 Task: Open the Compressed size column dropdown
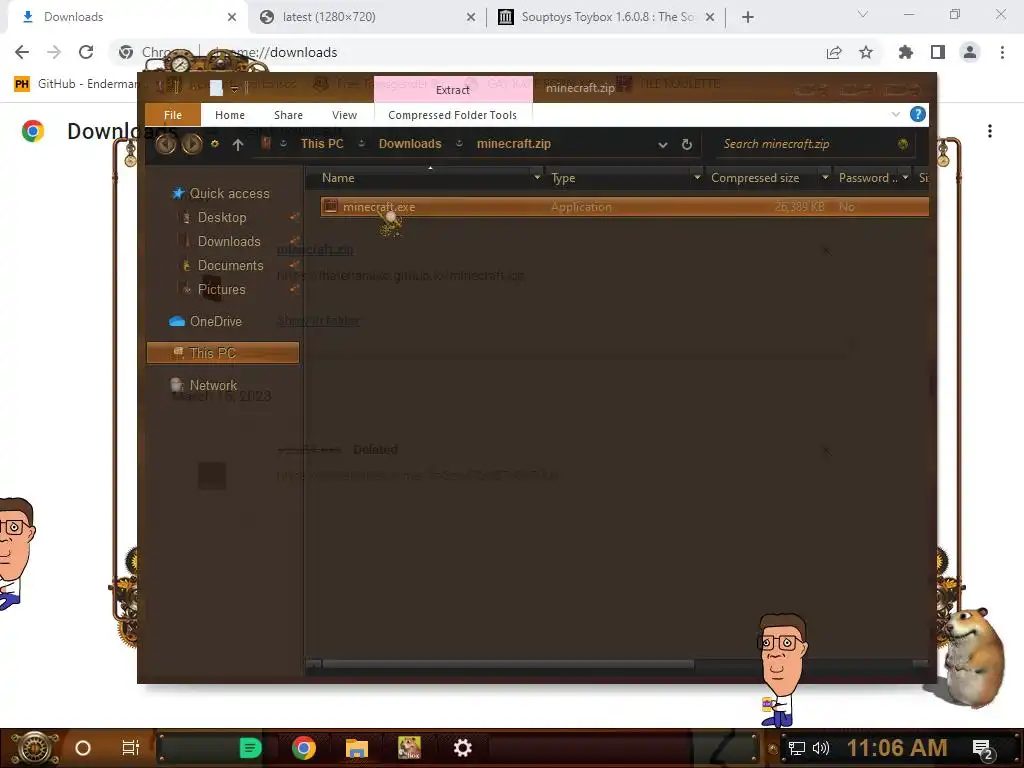tap(825, 177)
